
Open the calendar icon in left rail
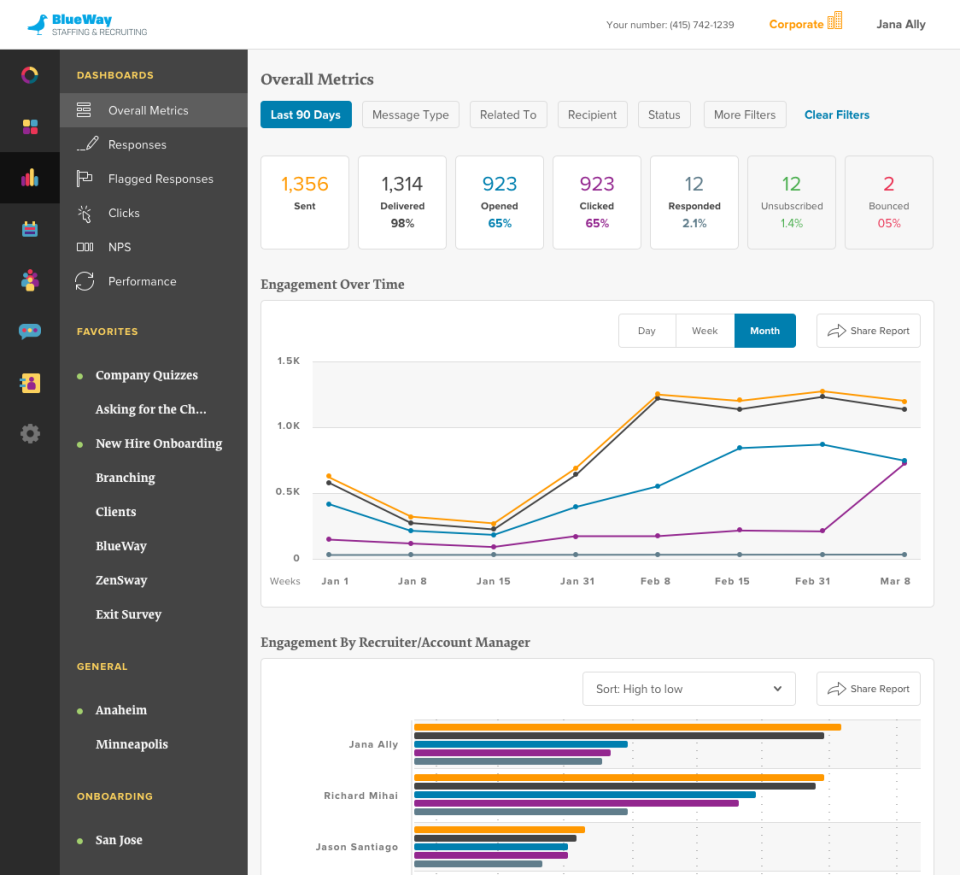tap(30, 229)
